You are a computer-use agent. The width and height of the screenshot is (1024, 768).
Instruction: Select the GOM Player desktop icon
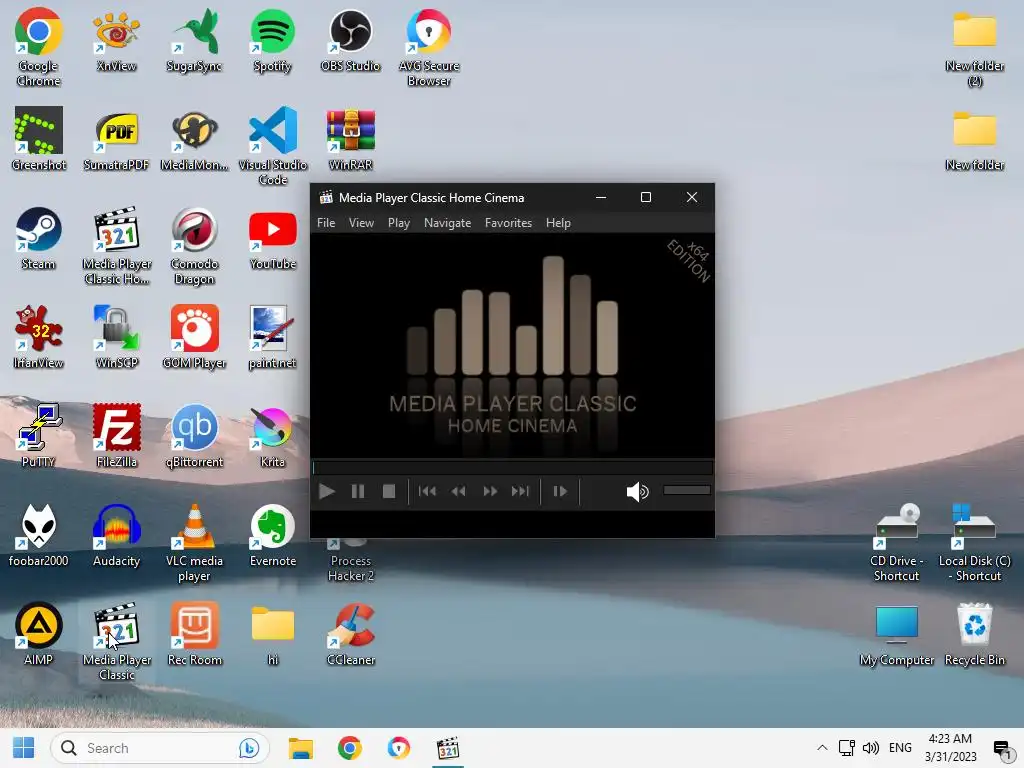pos(194,337)
